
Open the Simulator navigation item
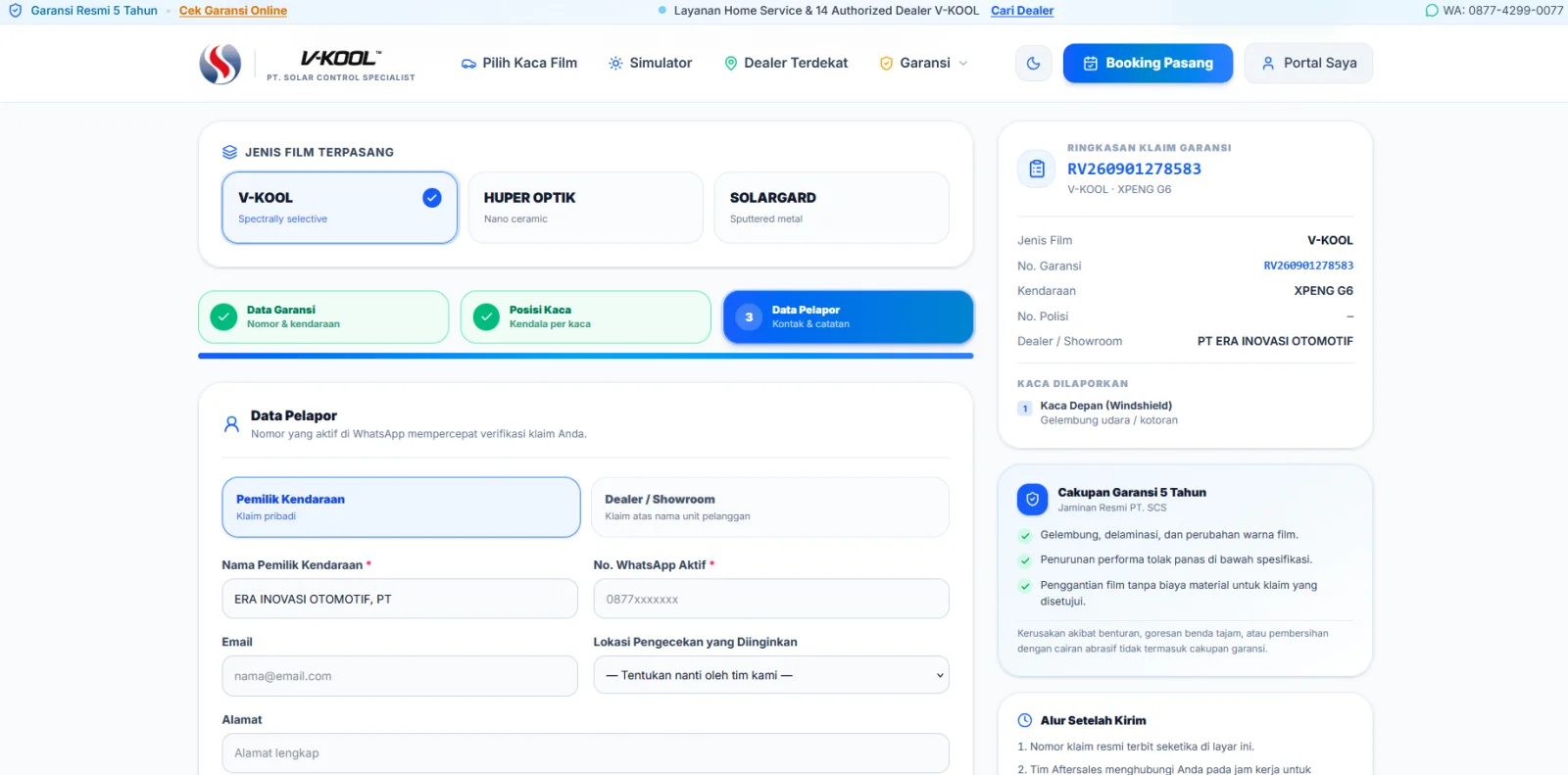[650, 64]
